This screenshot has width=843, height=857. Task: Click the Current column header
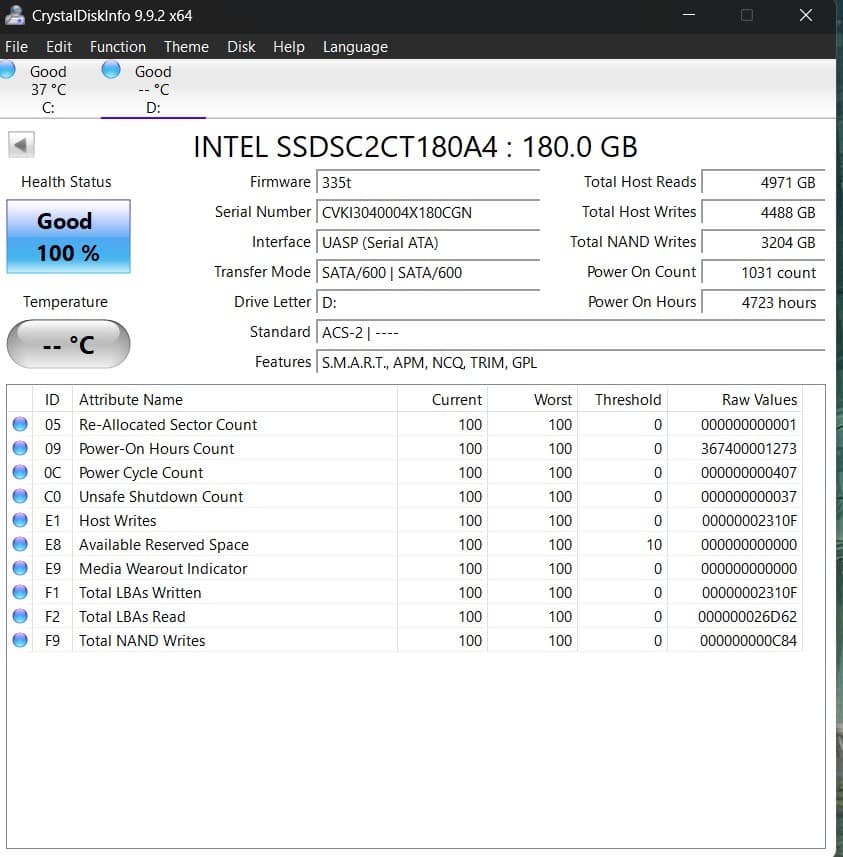tap(442, 400)
